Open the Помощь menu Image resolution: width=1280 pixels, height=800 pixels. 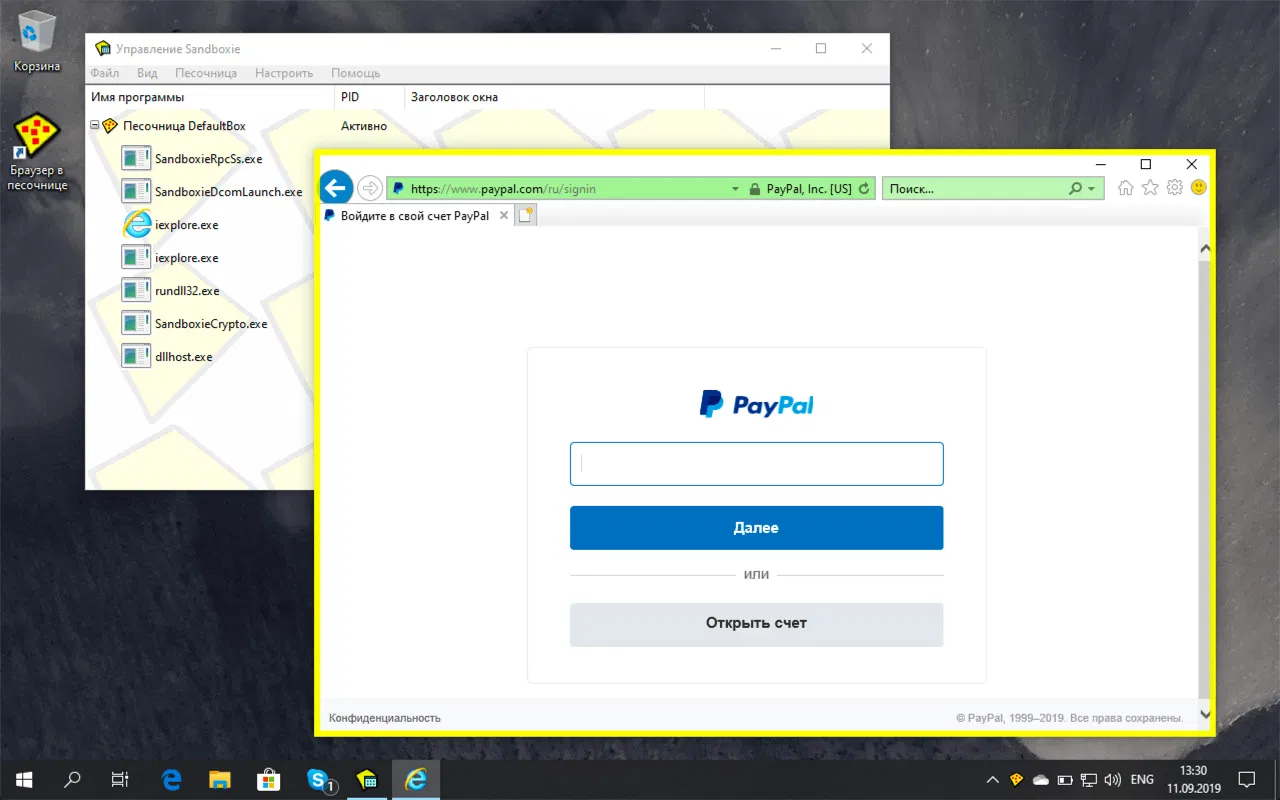pyautogui.click(x=355, y=73)
